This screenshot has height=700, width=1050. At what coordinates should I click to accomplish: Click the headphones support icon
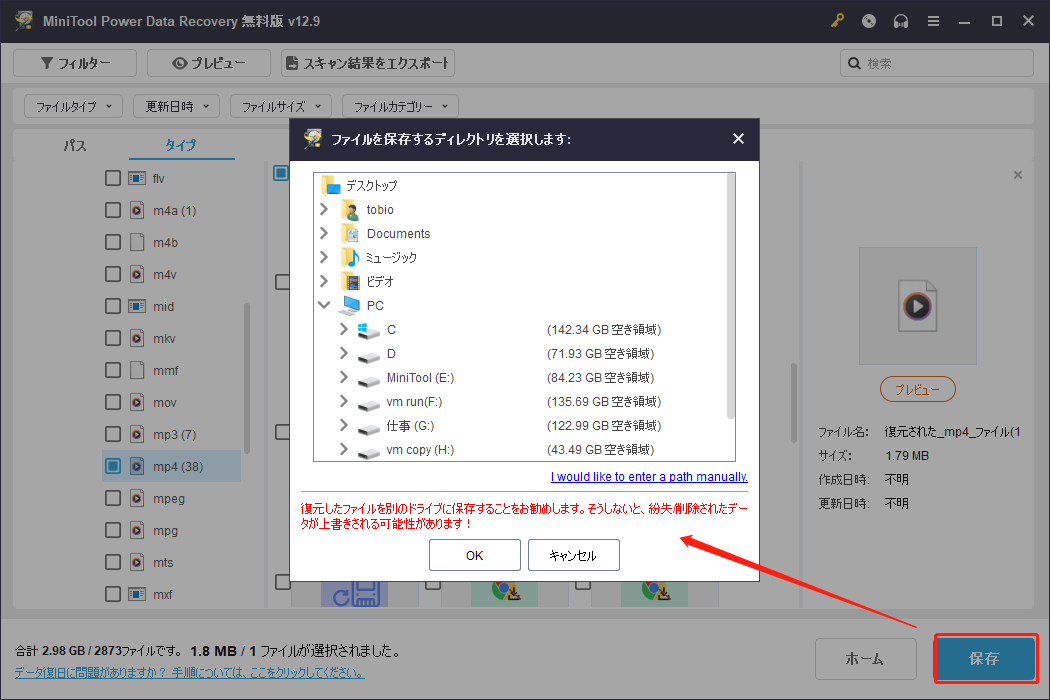(x=901, y=21)
